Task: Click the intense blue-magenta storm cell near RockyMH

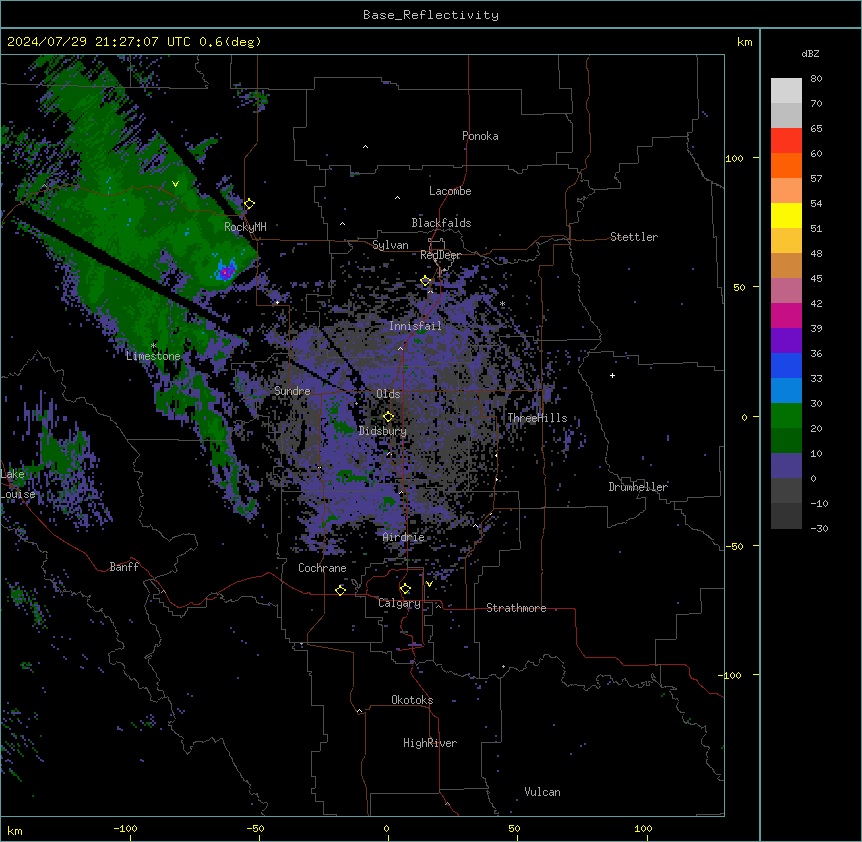Action: [x=225, y=271]
